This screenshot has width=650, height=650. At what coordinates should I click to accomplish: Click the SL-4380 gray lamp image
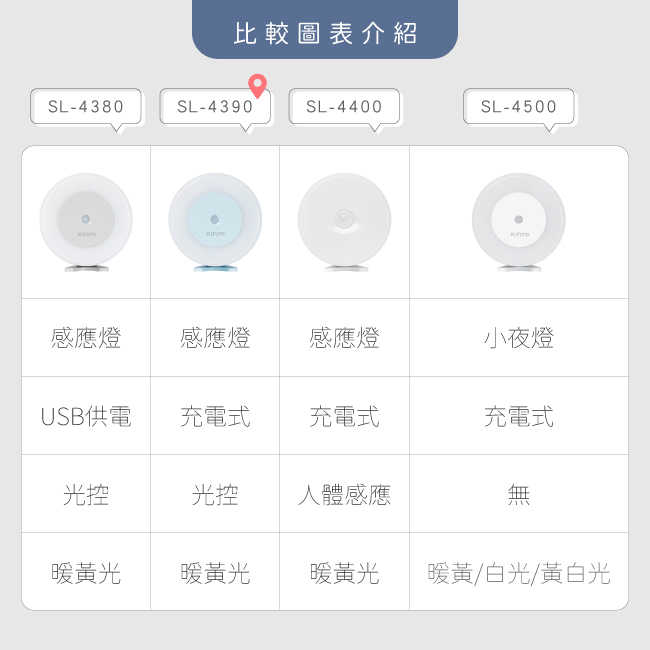pyautogui.click(x=86, y=221)
